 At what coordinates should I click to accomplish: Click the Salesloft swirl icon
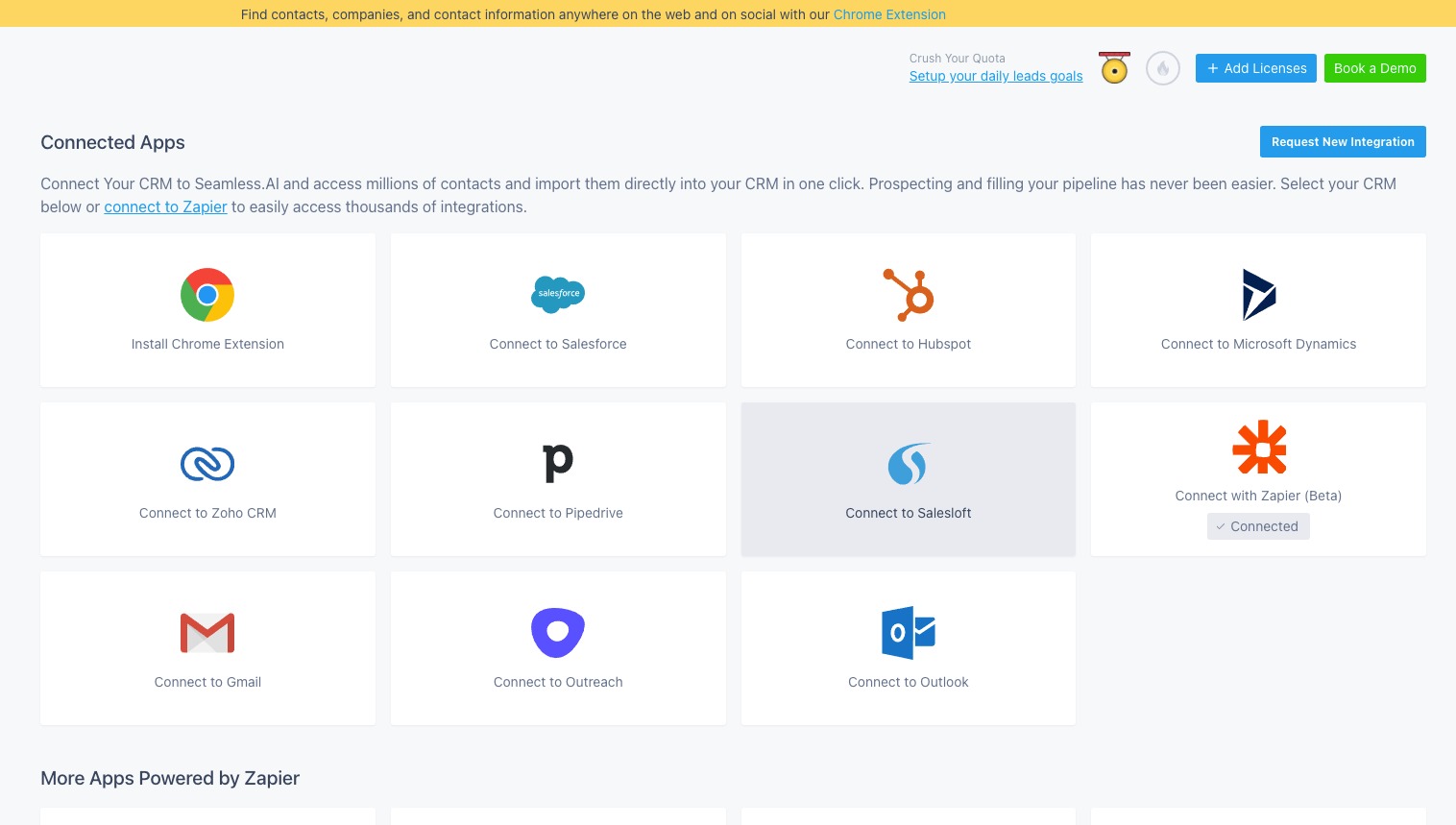(x=908, y=464)
